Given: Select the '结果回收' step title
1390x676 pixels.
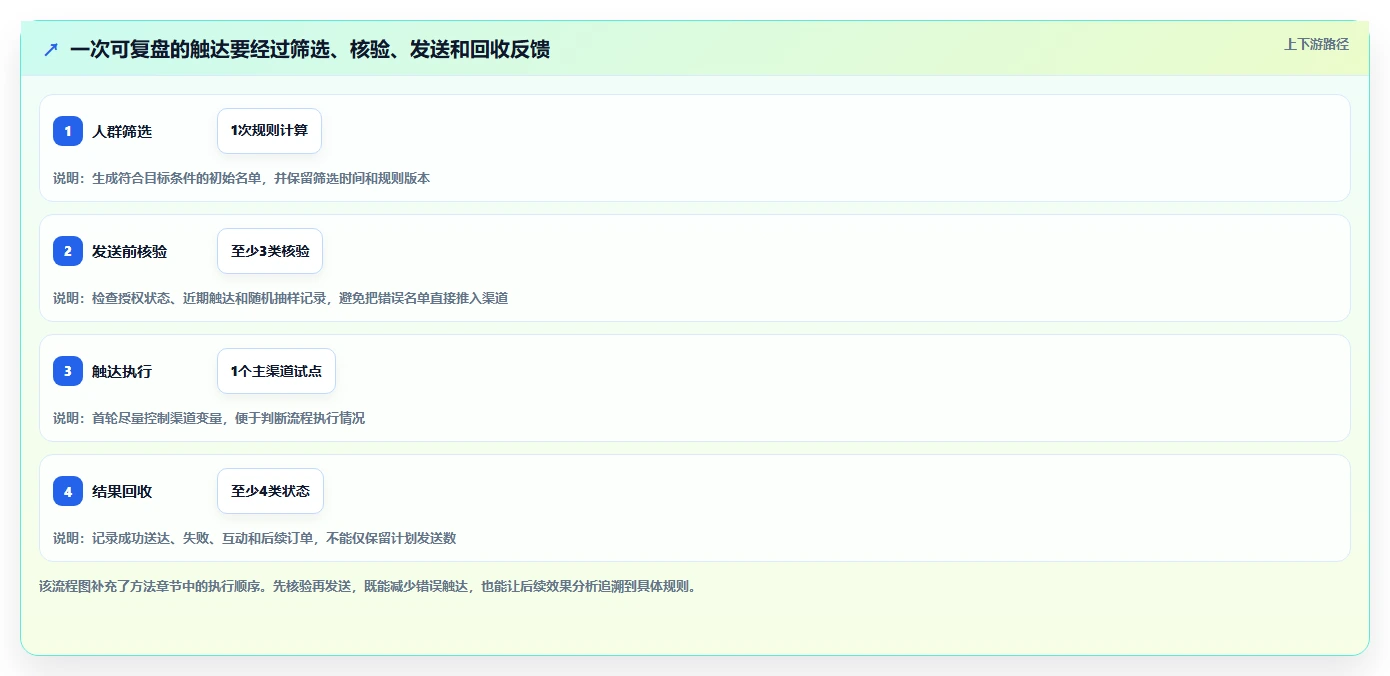Looking at the screenshot, I should tap(122, 491).
